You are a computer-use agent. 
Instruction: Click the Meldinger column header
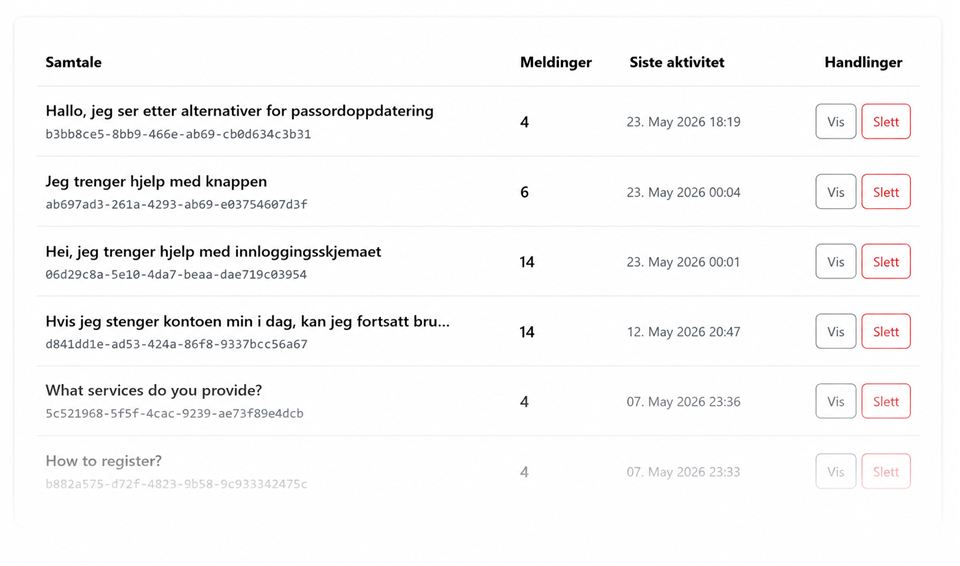[556, 62]
